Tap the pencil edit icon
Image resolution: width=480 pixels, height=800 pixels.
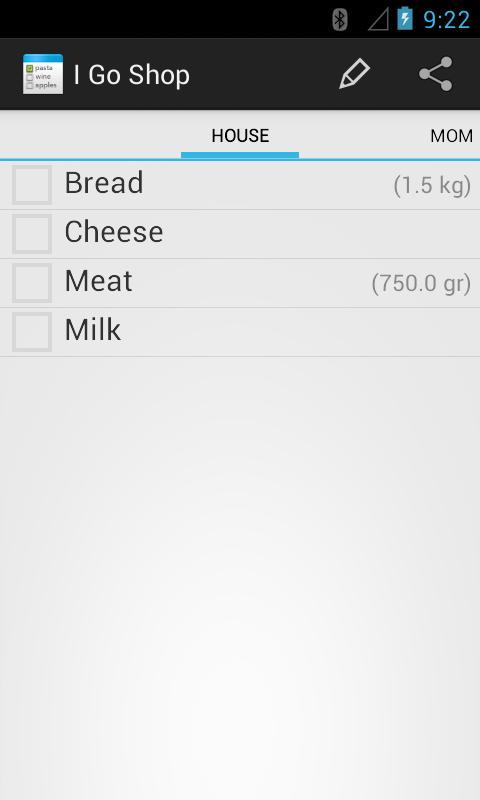tap(355, 74)
